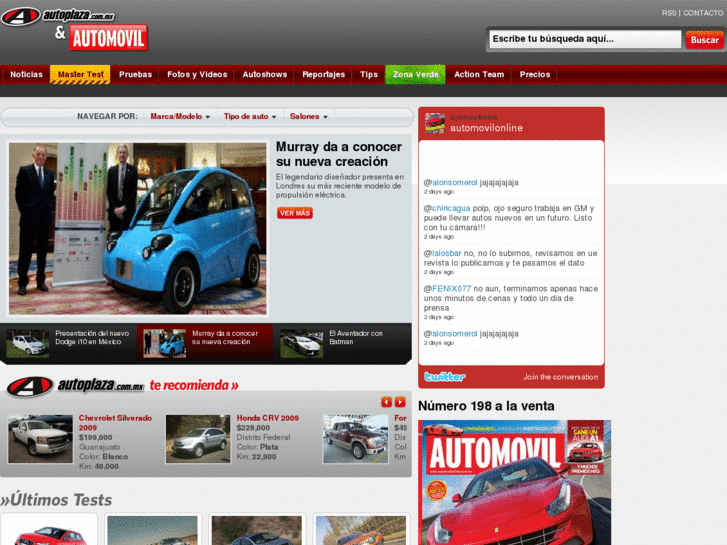Open the Marca/Modelo dropdown
The width and height of the screenshot is (727, 545).
pos(180,116)
